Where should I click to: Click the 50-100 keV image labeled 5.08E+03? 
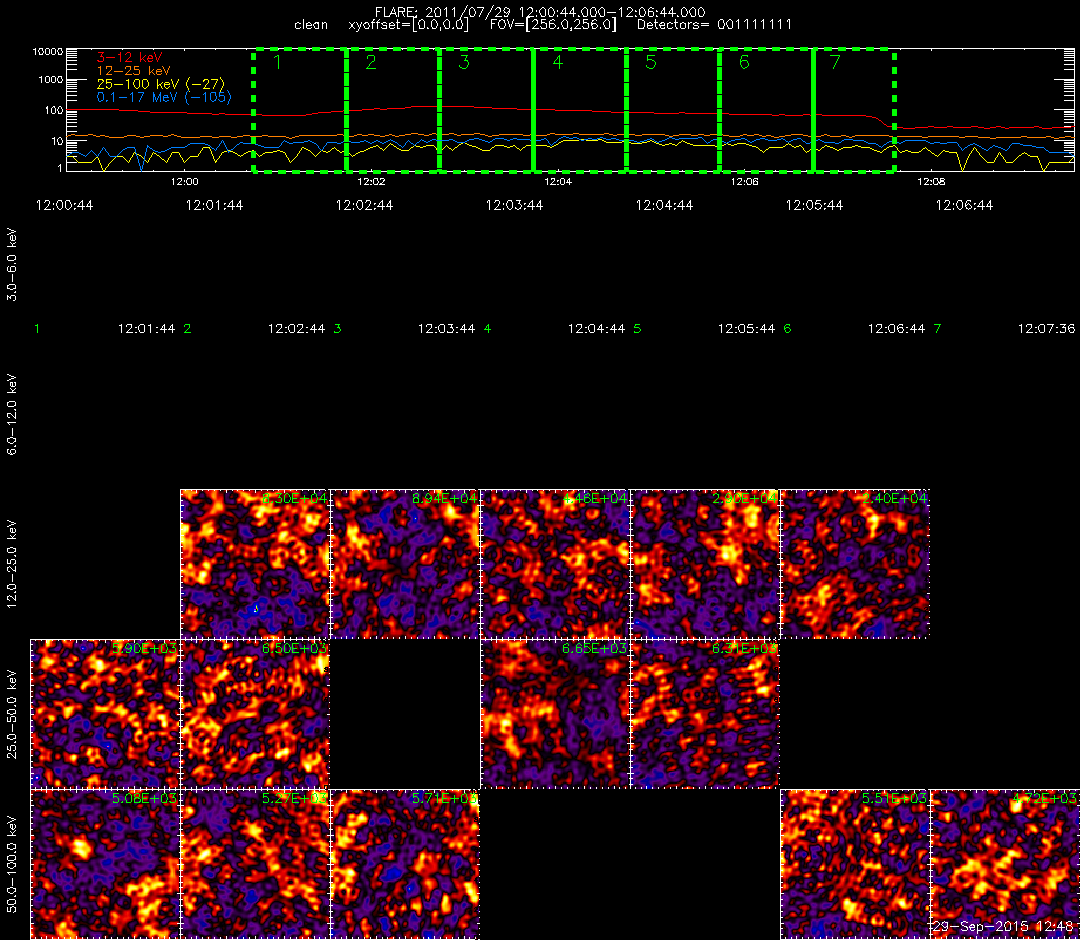(x=105, y=864)
